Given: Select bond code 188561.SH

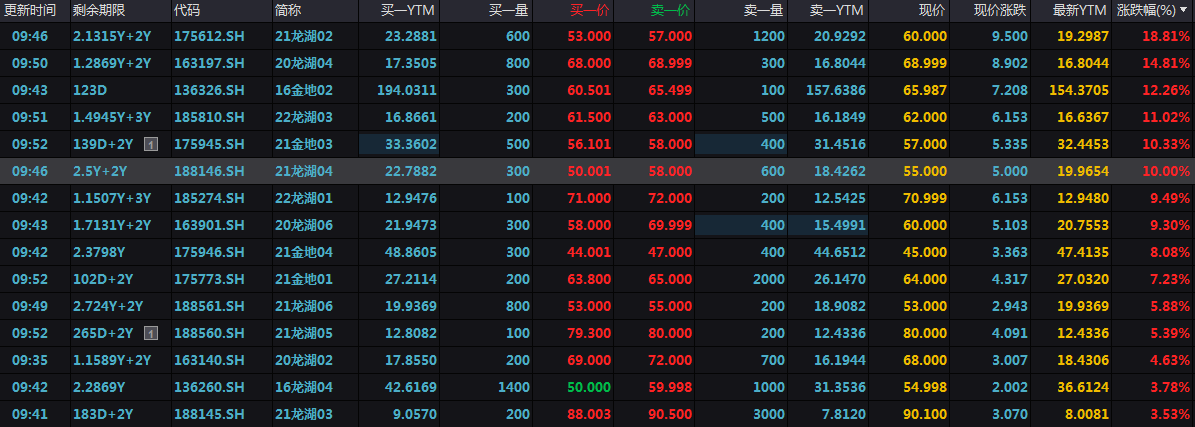Looking at the screenshot, I should tap(210, 307).
